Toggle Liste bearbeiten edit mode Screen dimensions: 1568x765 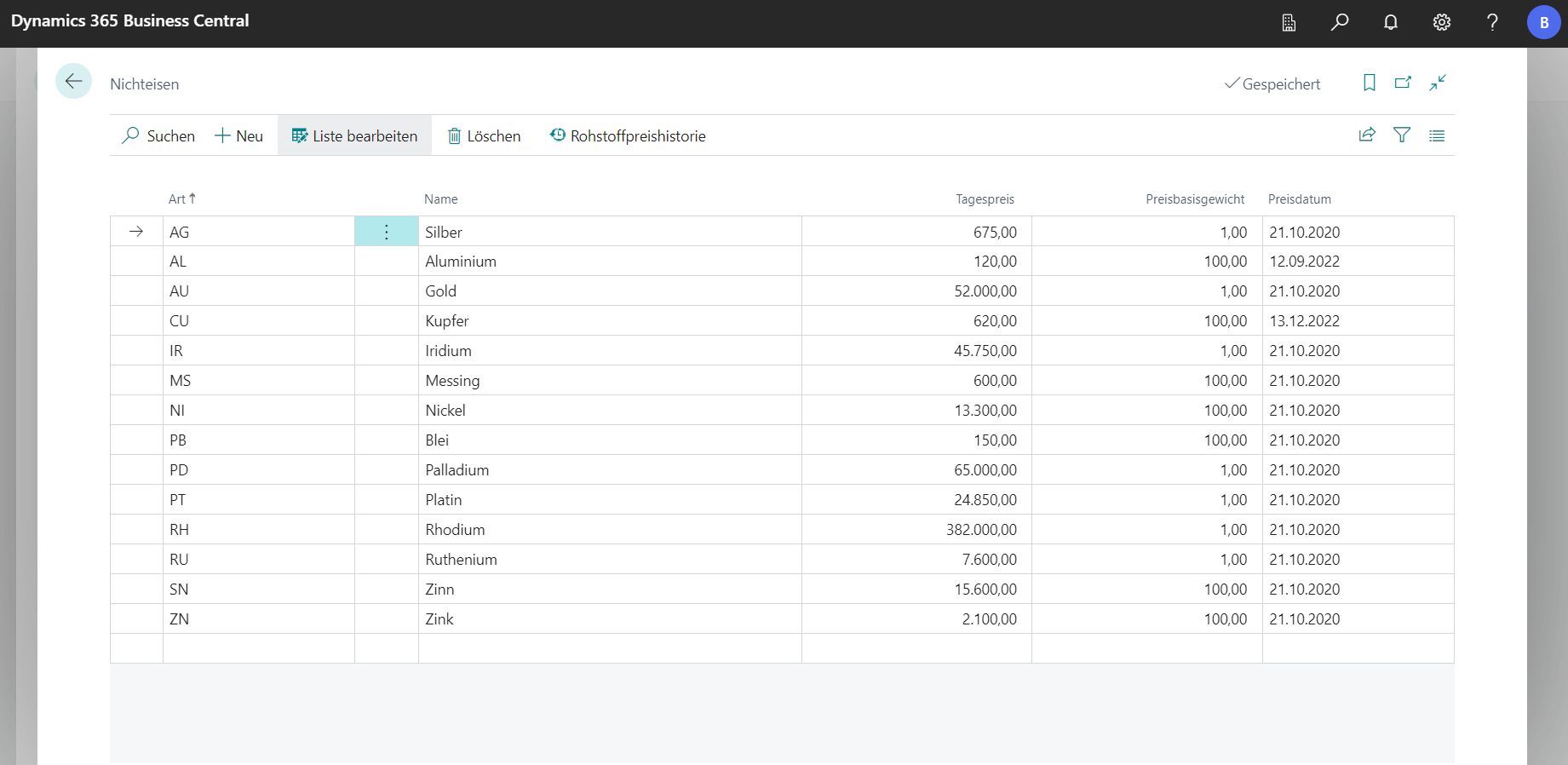tap(354, 135)
